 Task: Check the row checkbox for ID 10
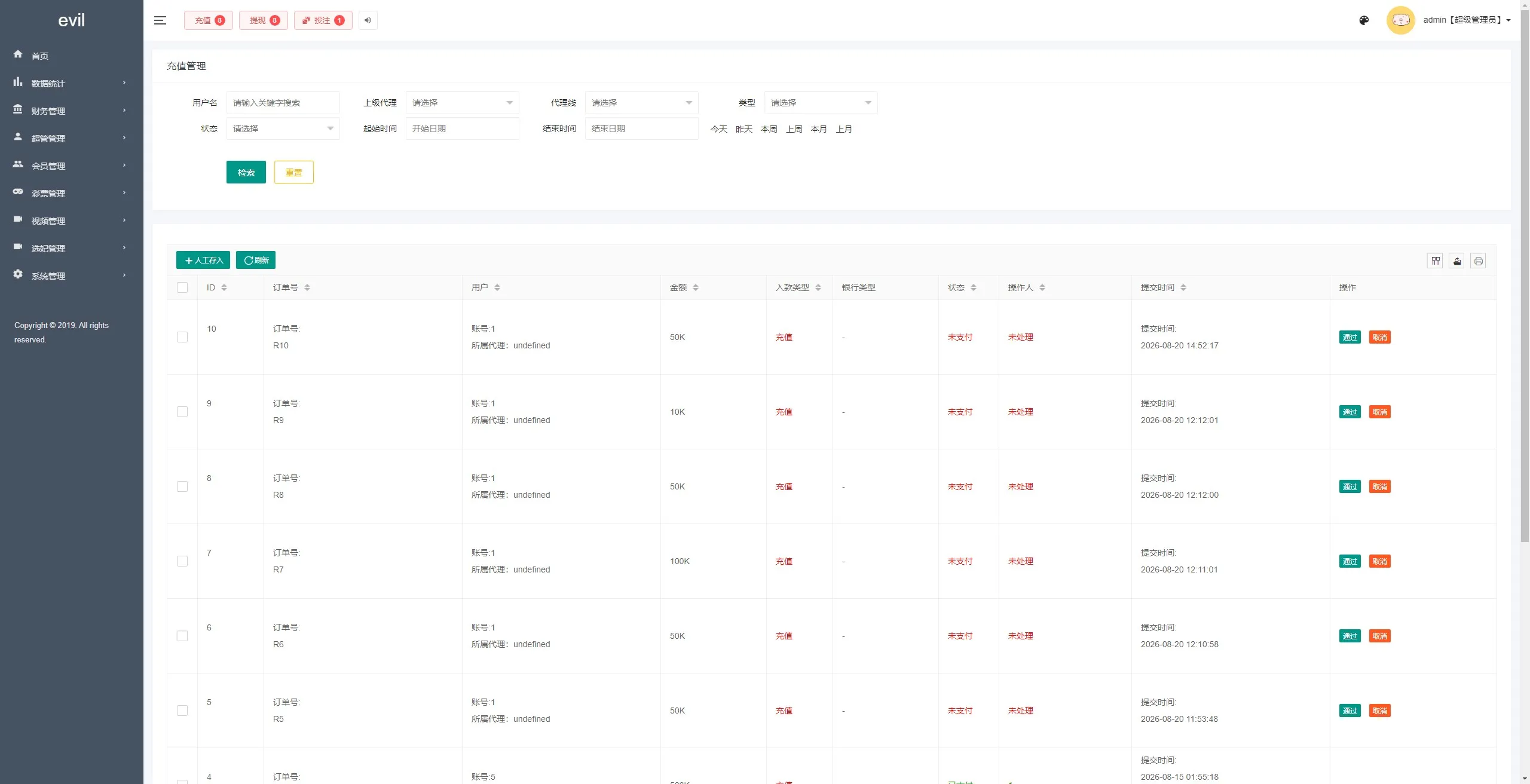coord(182,337)
